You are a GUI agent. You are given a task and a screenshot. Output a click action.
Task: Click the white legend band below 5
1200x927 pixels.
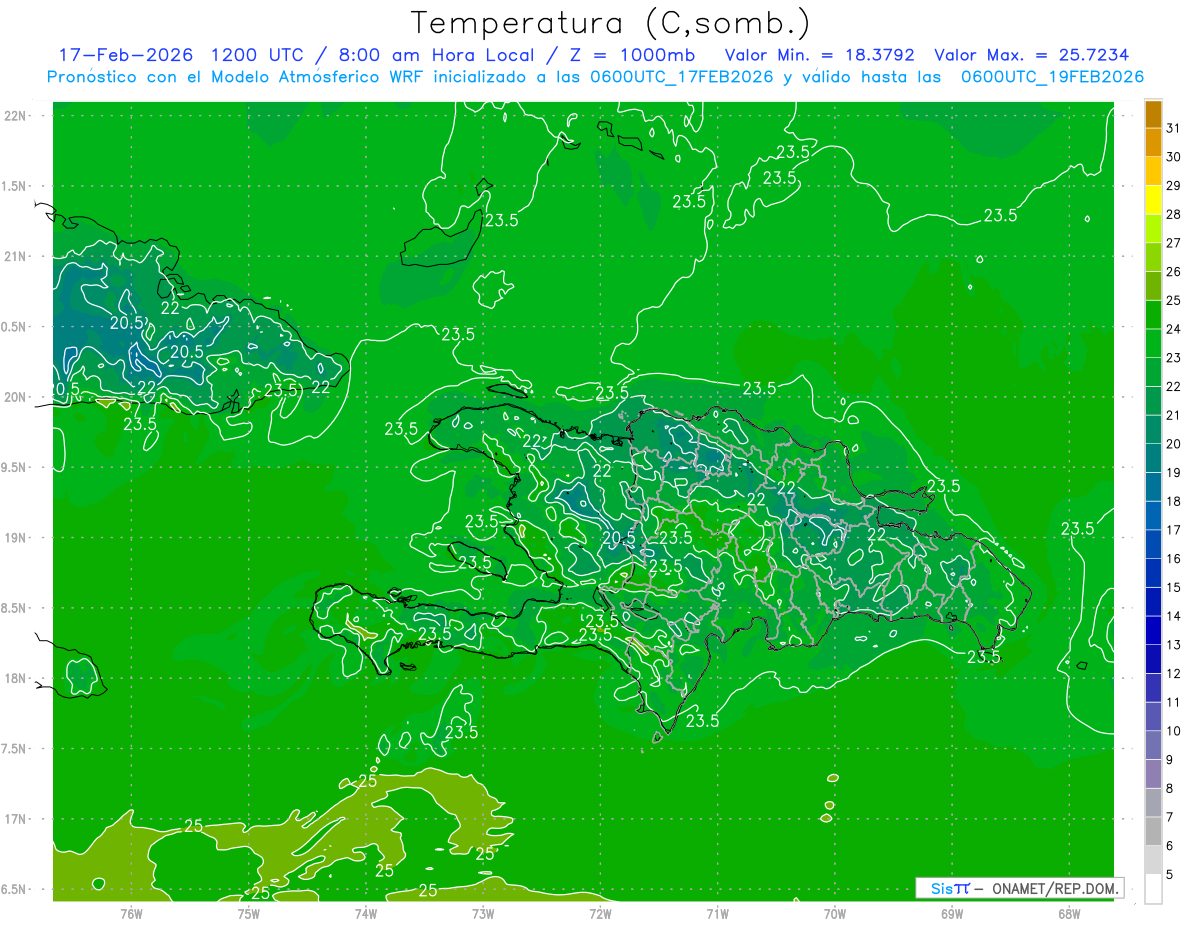tap(1153, 889)
